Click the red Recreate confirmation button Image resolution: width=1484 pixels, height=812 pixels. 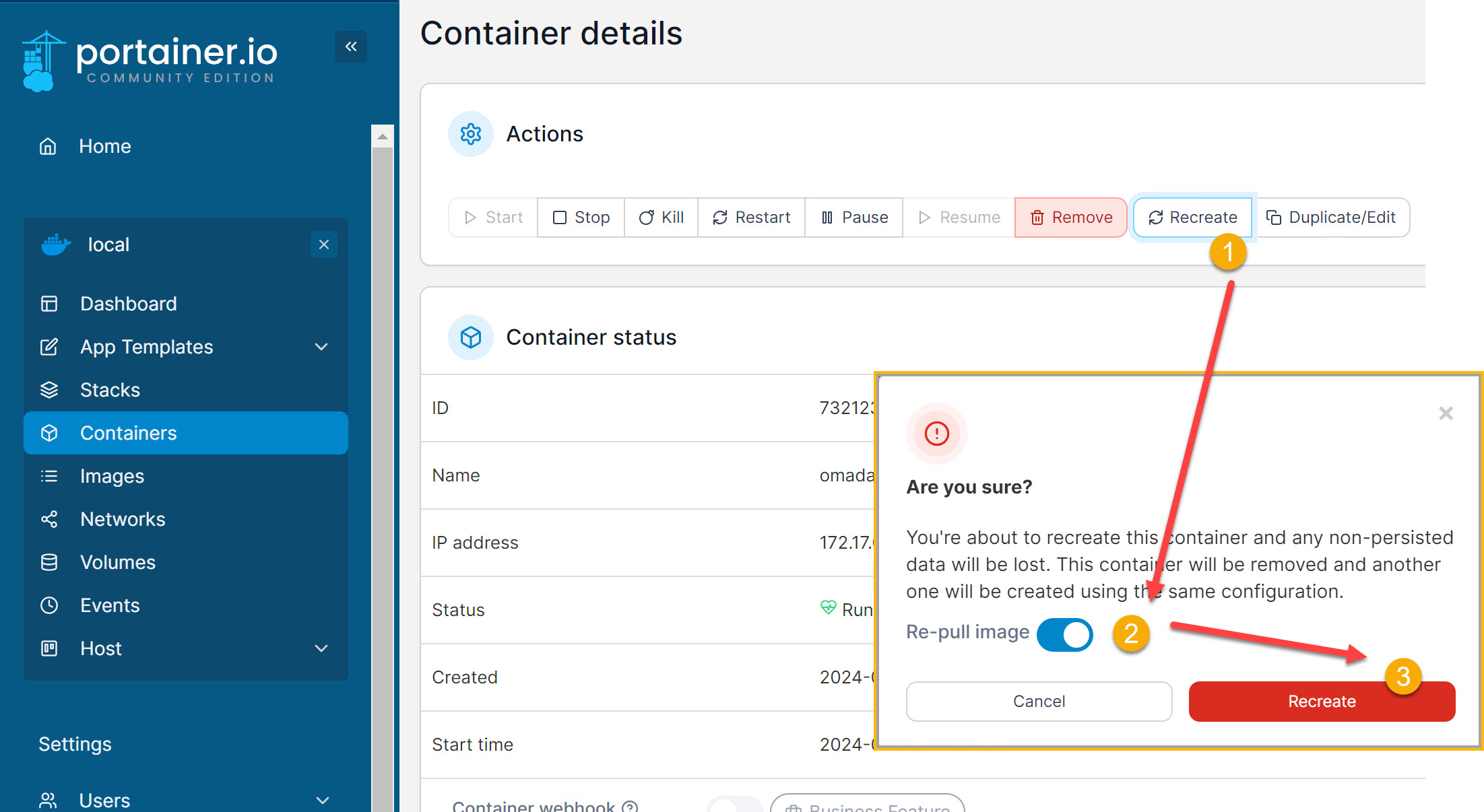pos(1321,701)
